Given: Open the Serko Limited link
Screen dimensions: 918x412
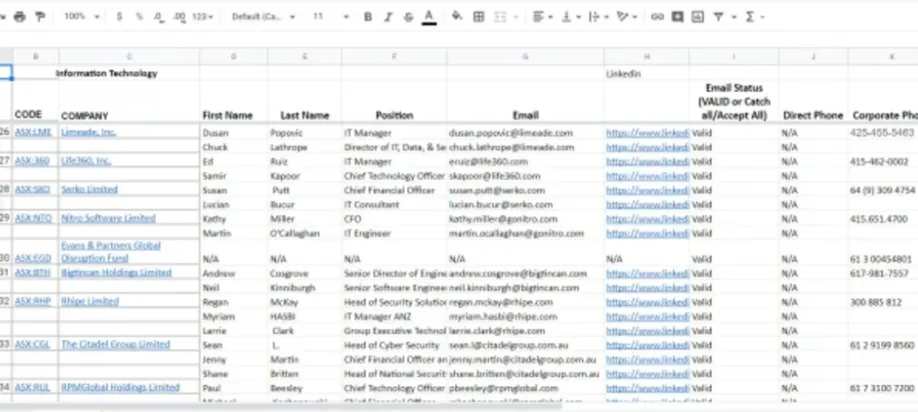Looking at the screenshot, I should tap(89, 190).
